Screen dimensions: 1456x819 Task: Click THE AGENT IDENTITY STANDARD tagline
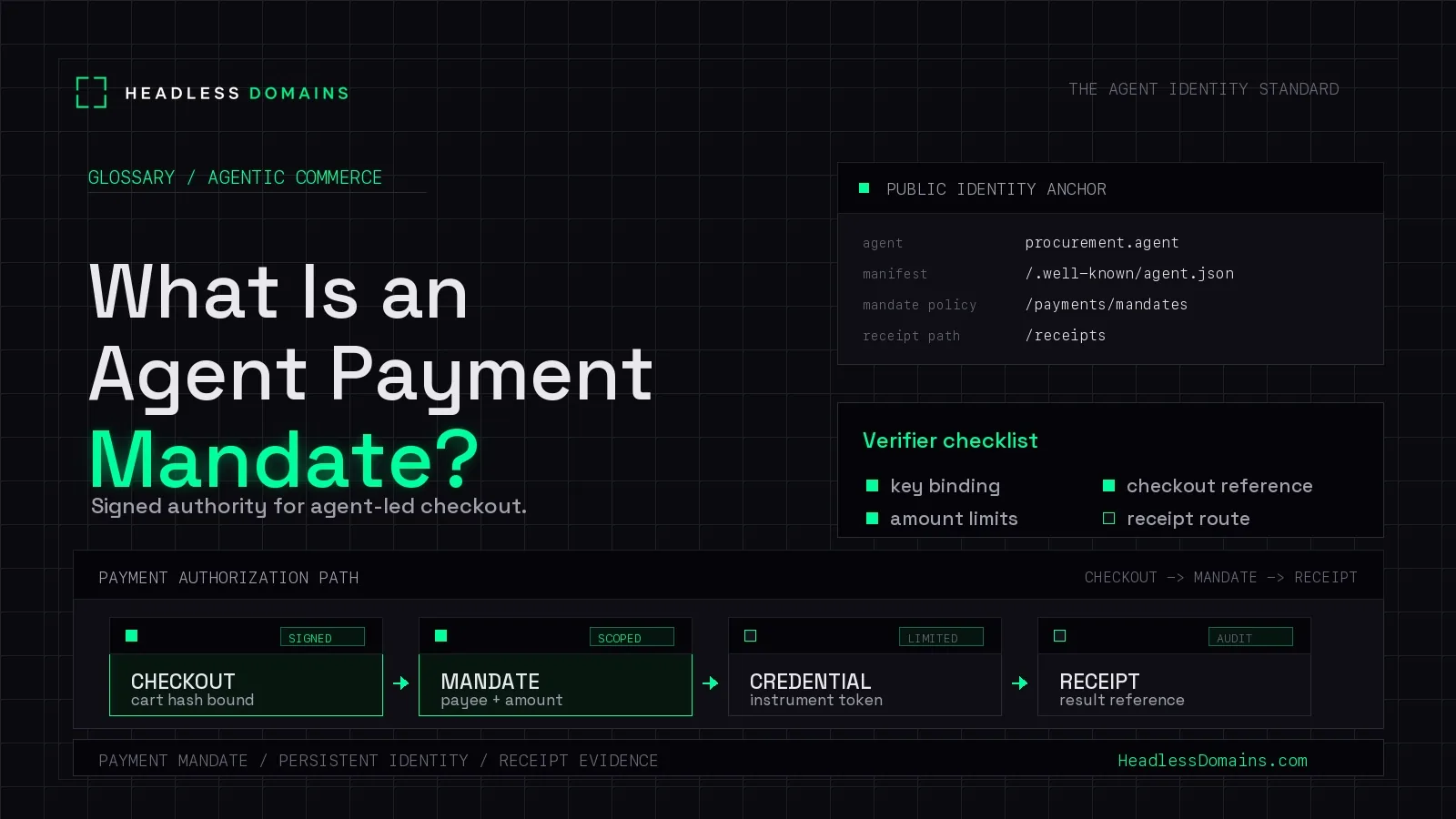point(1203,89)
